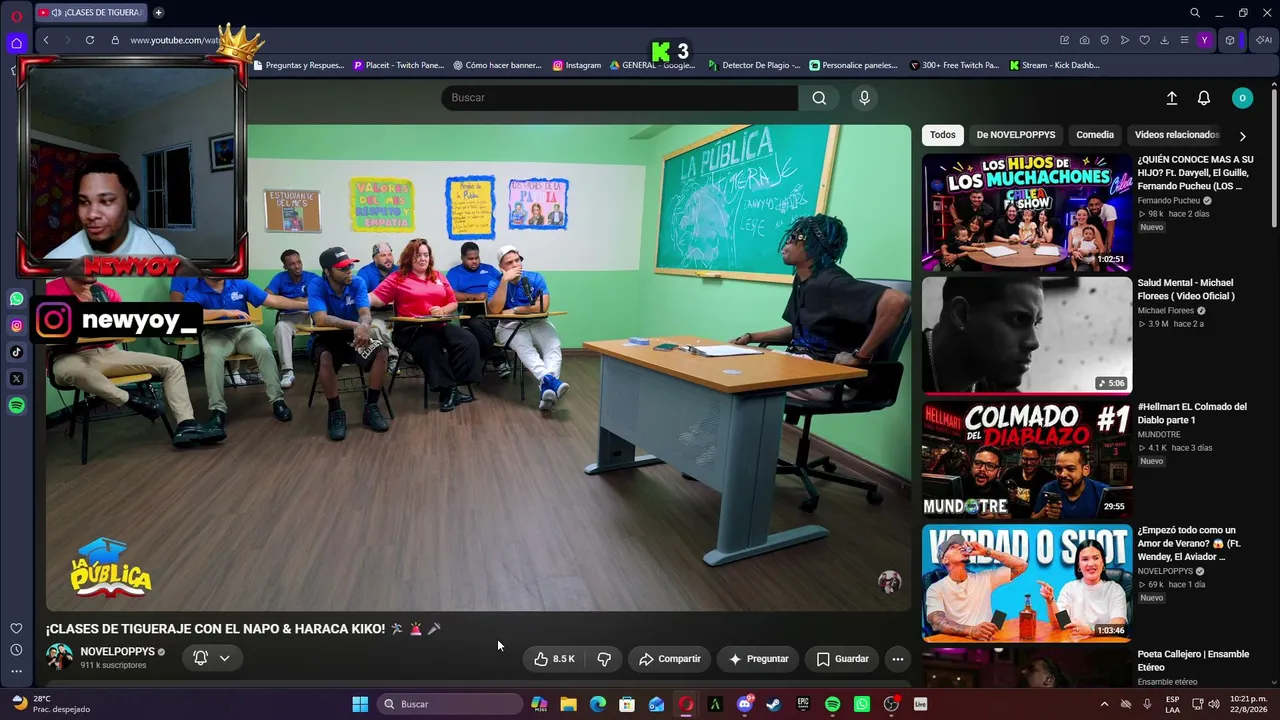Screen dimensions: 1280x720
Task: Open the YouTube account avatar menu
Action: pos(1242,98)
